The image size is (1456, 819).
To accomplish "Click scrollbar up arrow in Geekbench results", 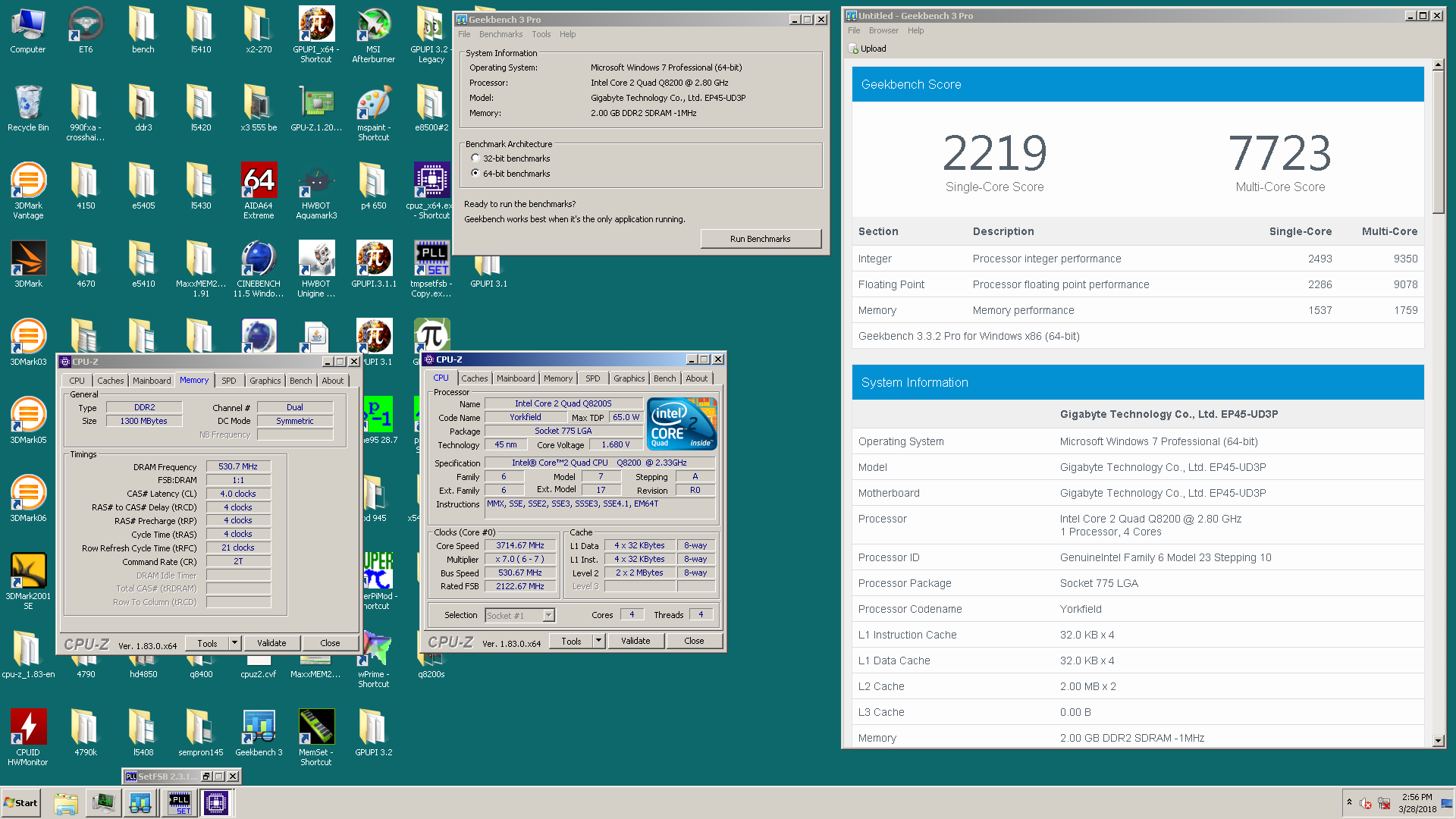I will point(1438,65).
